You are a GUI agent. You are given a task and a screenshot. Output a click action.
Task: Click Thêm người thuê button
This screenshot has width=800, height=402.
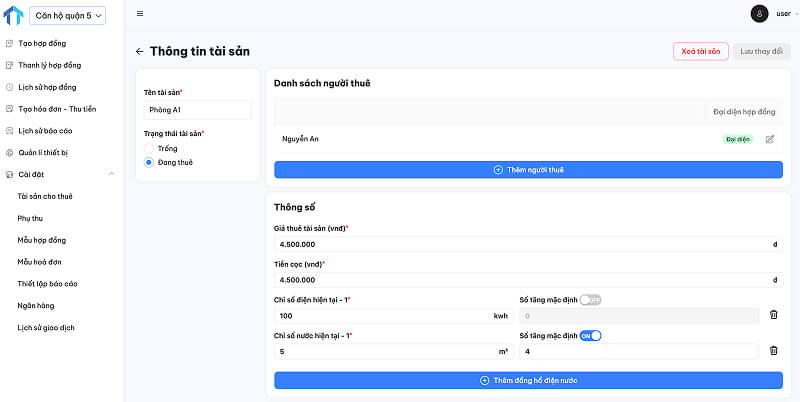tap(528, 170)
